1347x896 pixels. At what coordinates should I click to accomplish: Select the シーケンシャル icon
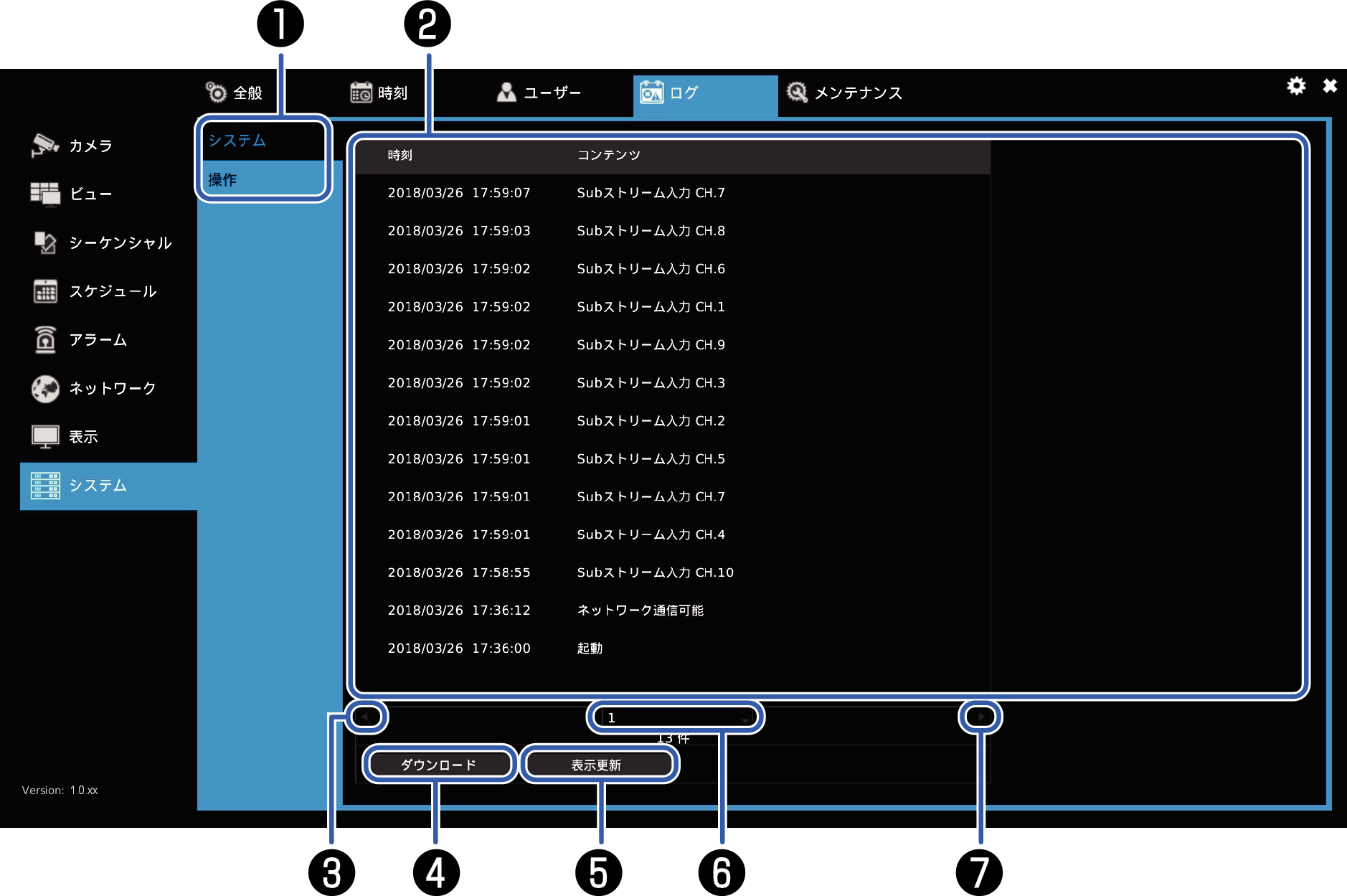coord(45,242)
